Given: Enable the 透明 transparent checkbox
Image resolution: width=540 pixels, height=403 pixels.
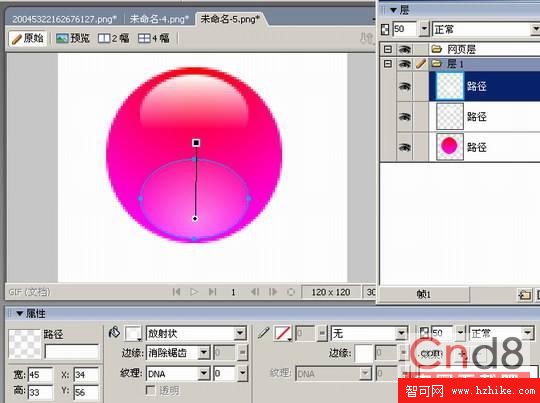Looking at the screenshot, I should click(150, 390).
